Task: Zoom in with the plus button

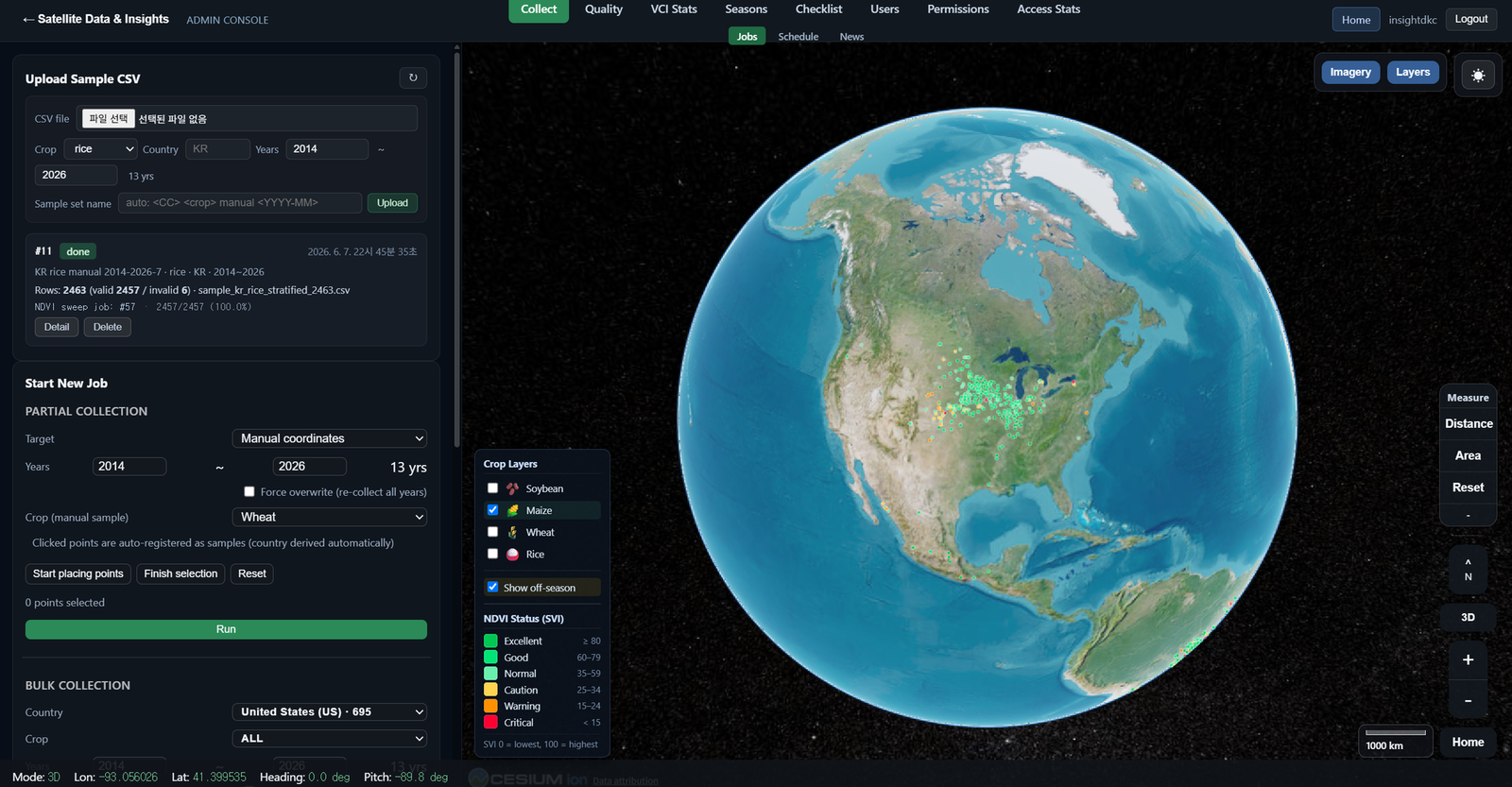Action: (x=1468, y=659)
